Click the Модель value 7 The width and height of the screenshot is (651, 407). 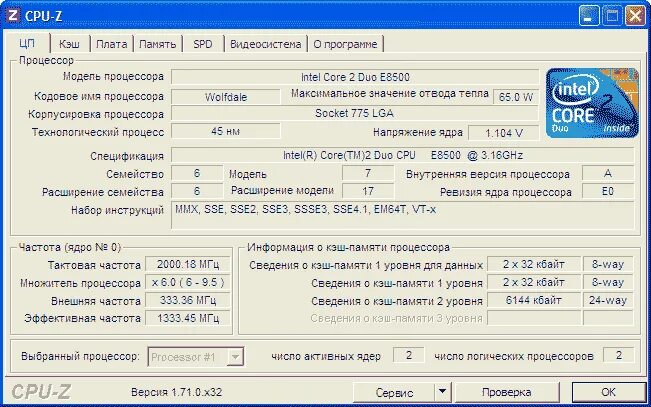pos(368,173)
